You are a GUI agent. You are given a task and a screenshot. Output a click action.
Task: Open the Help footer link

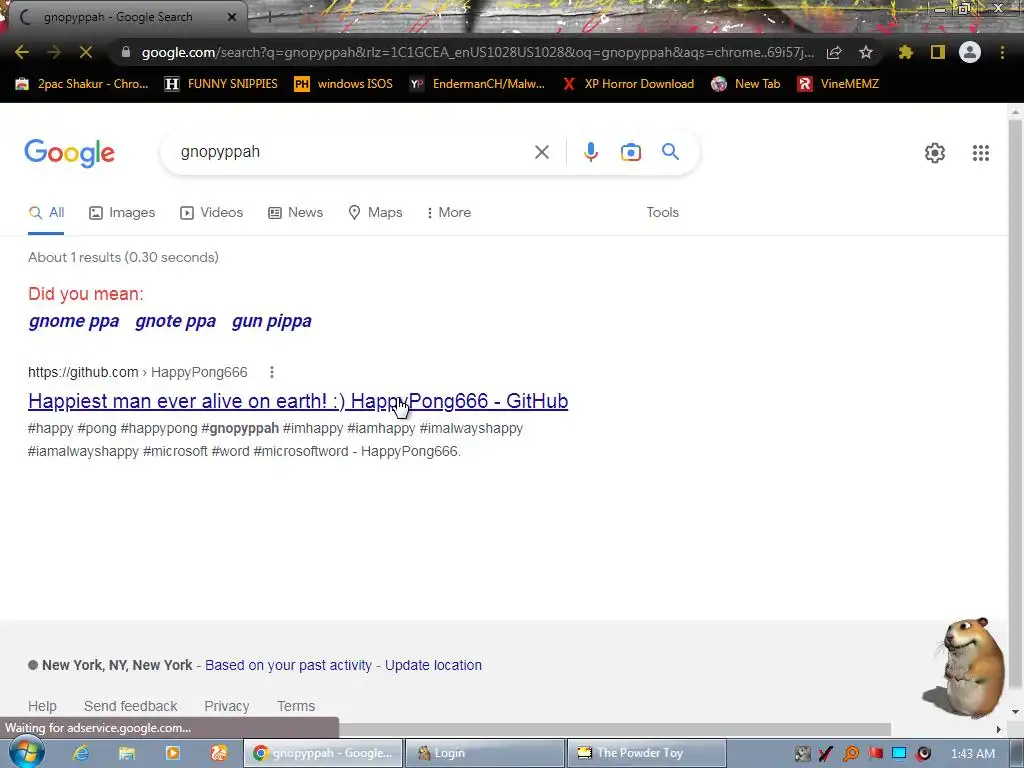42,706
